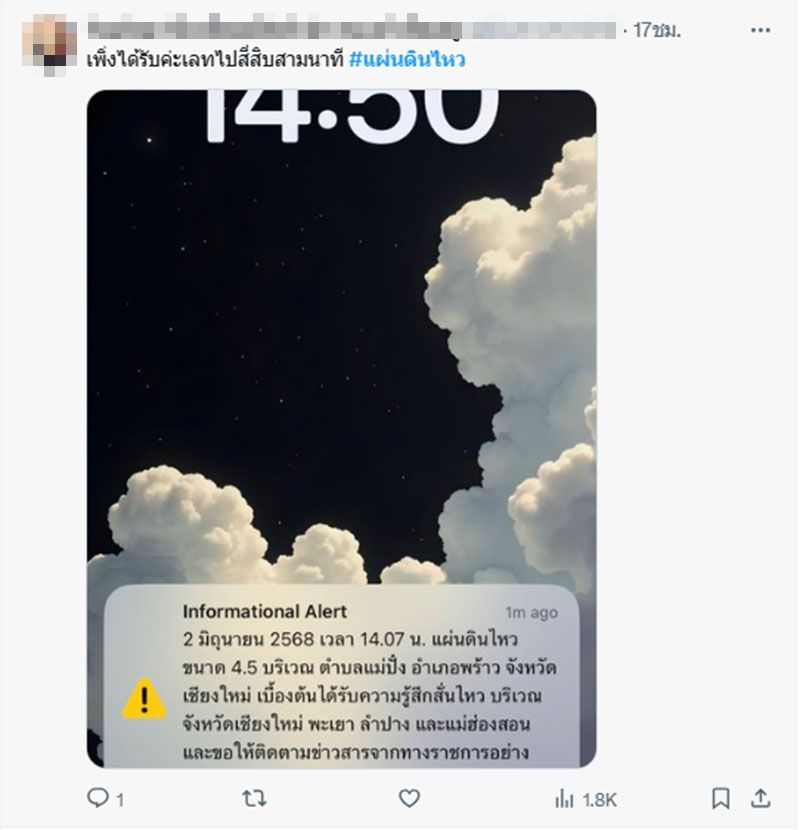Repost this tweet with the retweet icon
This screenshot has height=830, width=800.
pyautogui.click(x=254, y=798)
